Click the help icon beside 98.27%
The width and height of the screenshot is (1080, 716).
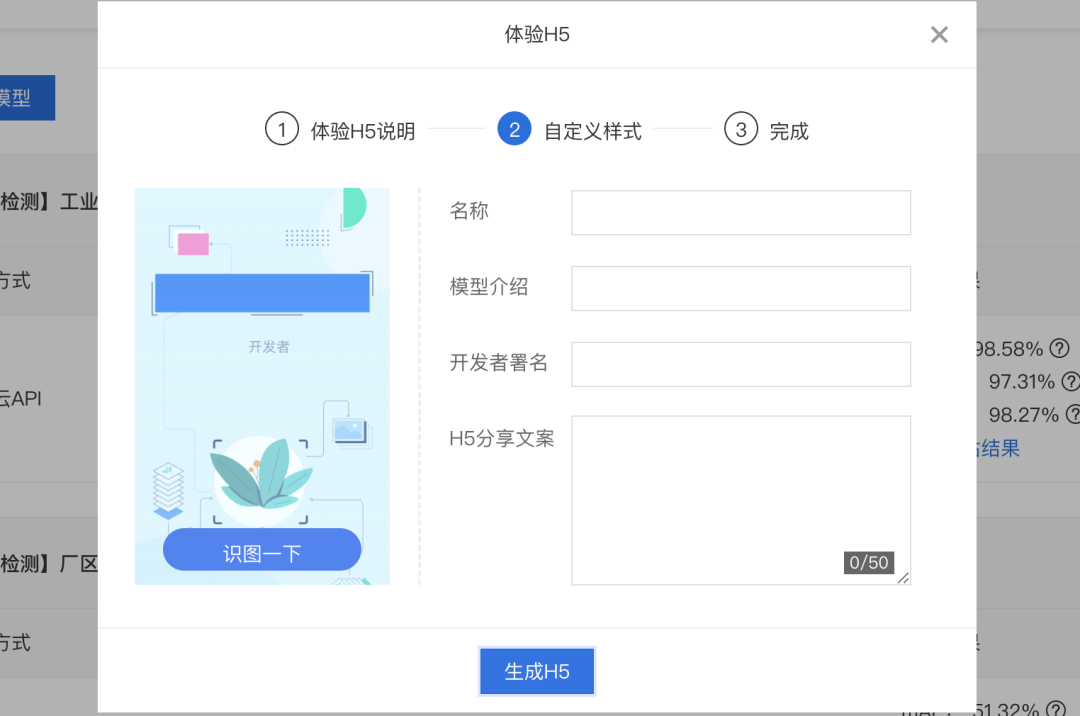pos(1072,415)
